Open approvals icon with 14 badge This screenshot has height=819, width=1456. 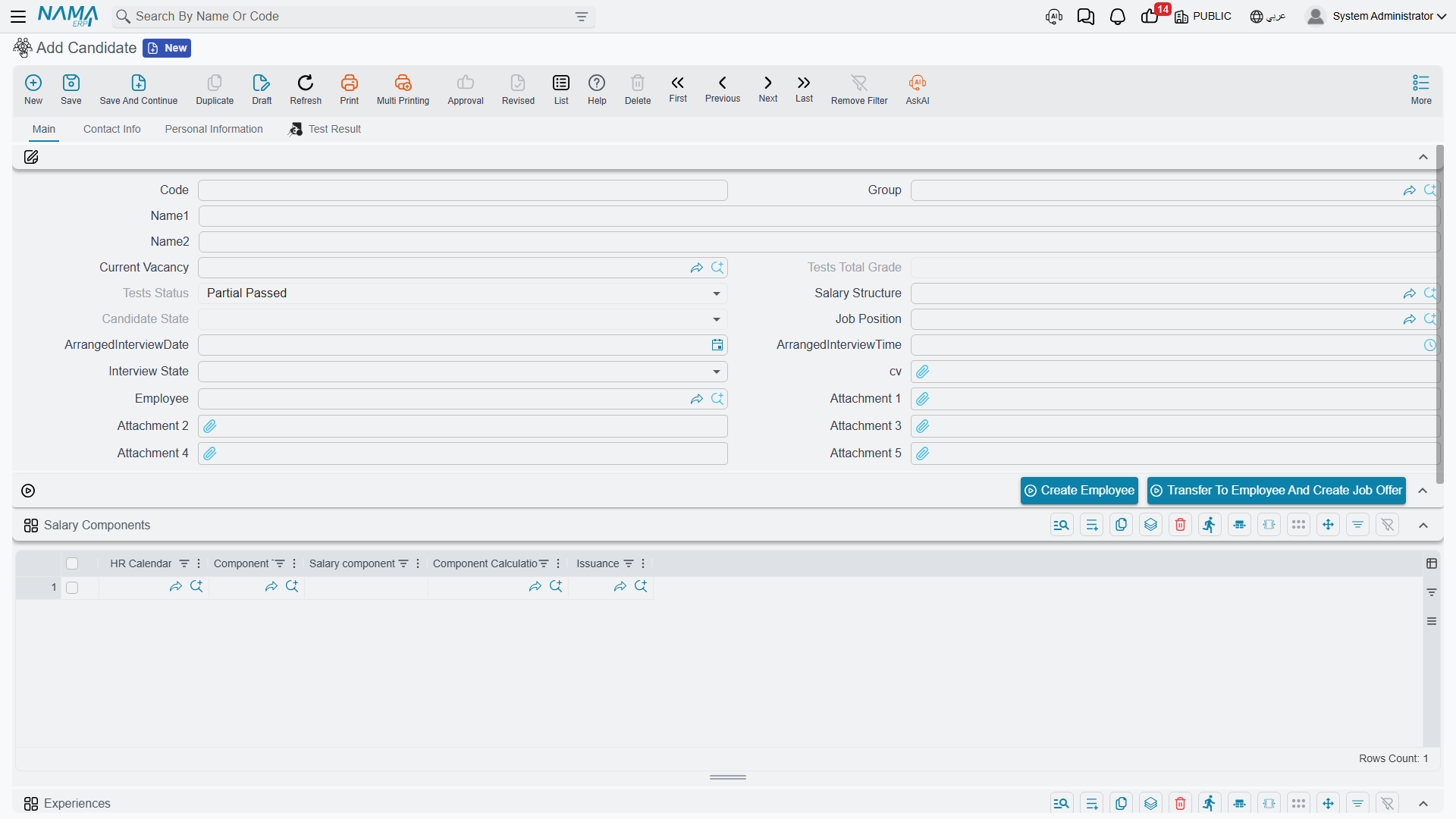tap(1152, 15)
